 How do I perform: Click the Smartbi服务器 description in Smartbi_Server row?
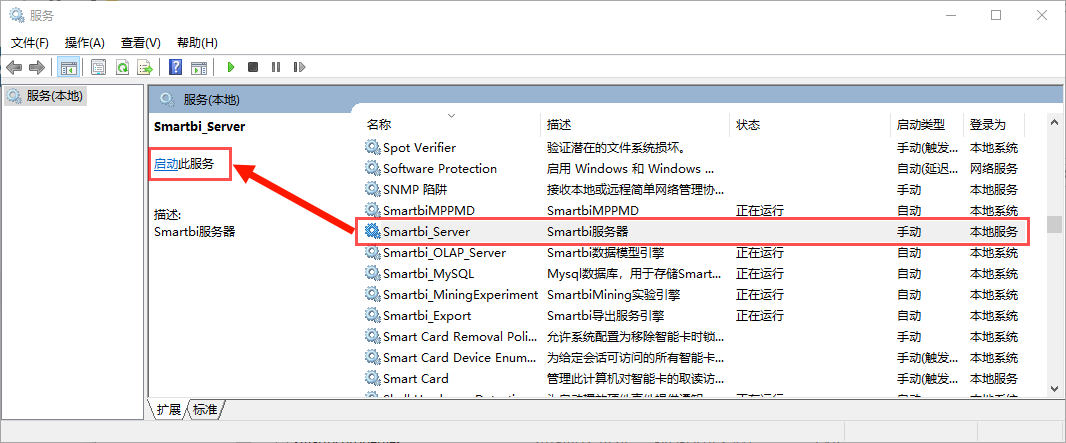(587, 232)
